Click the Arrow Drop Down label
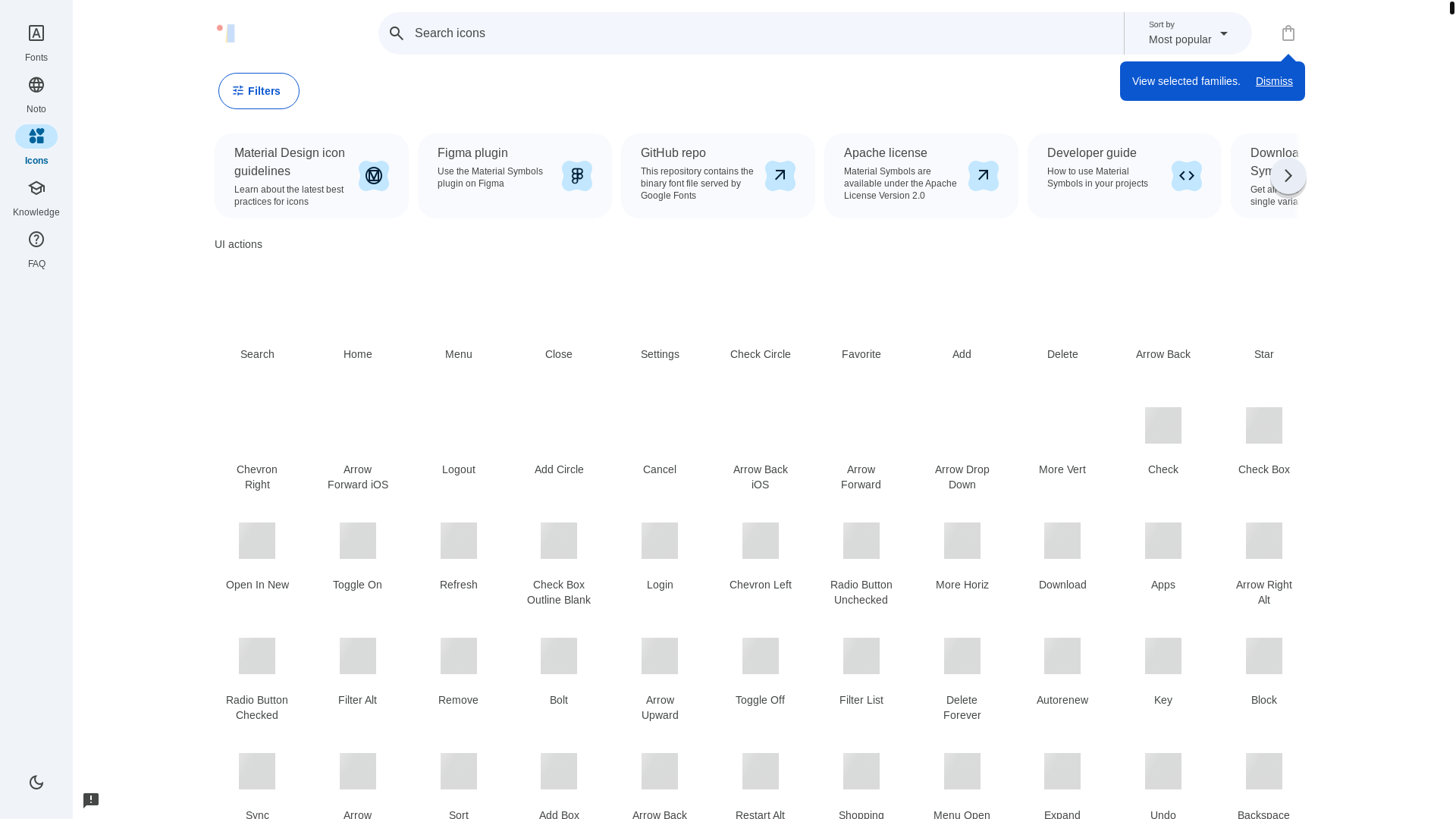 (962, 477)
